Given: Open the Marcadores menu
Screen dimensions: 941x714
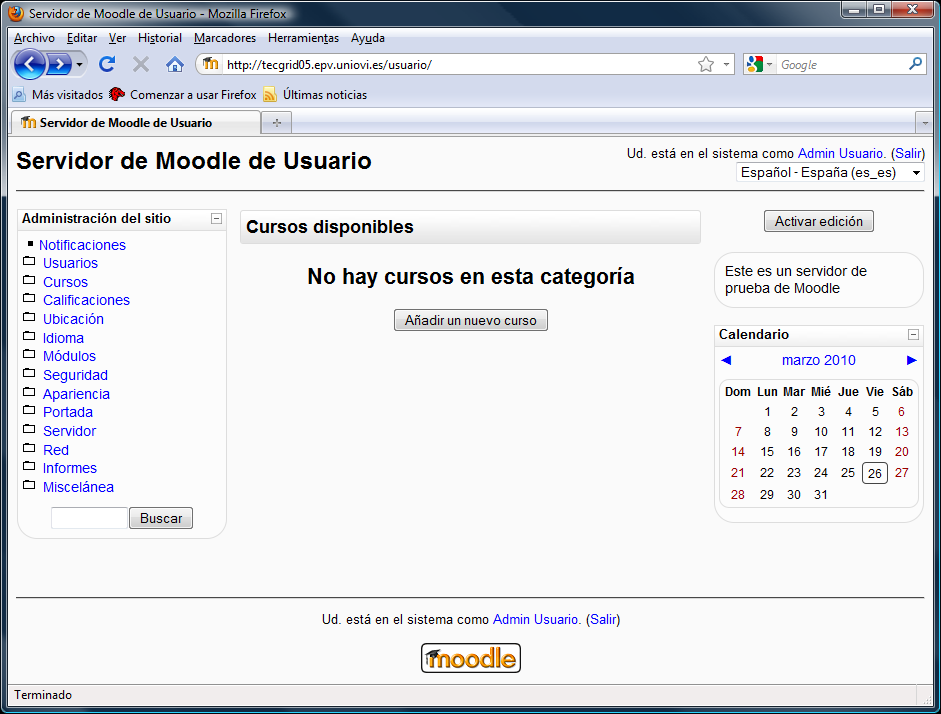Looking at the screenshot, I should [224, 38].
